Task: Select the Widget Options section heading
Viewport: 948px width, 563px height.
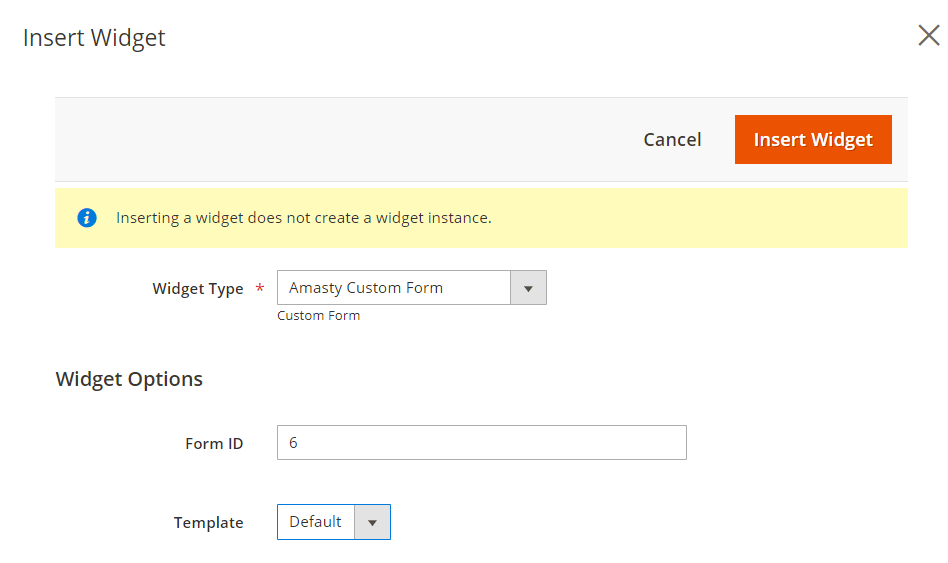Action: pyautogui.click(x=129, y=379)
